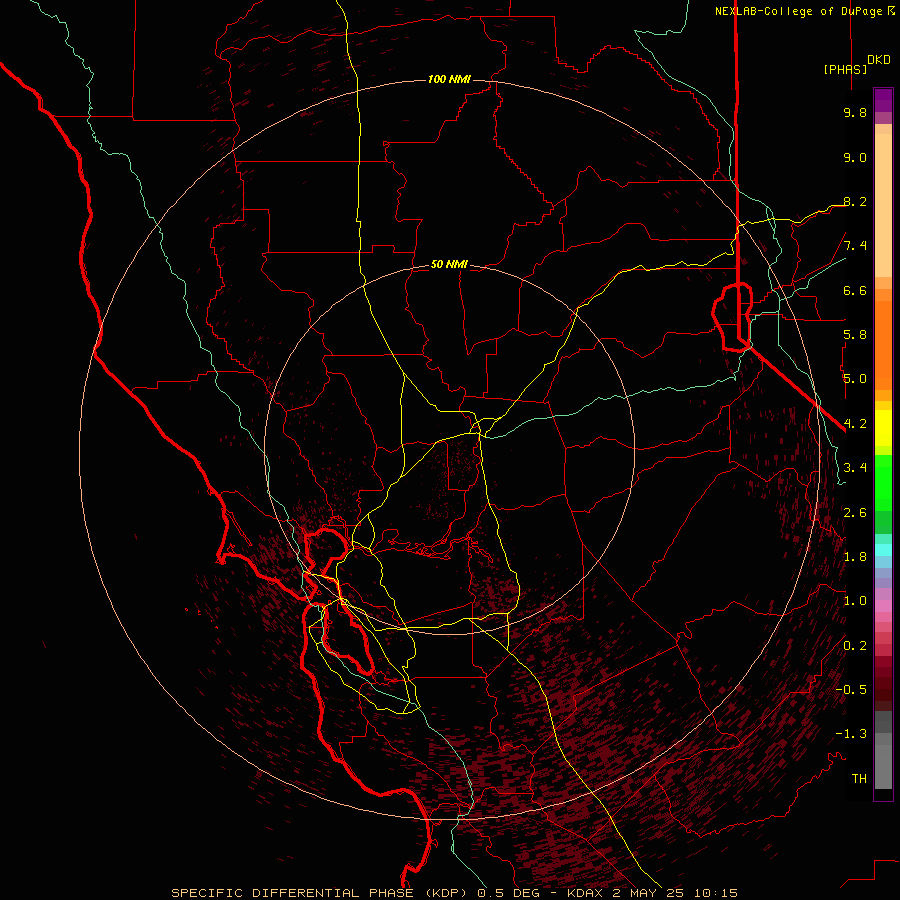The height and width of the screenshot is (900, 900).
Task: Click the 9.0 legend value
Action: (x=855, y=157)
